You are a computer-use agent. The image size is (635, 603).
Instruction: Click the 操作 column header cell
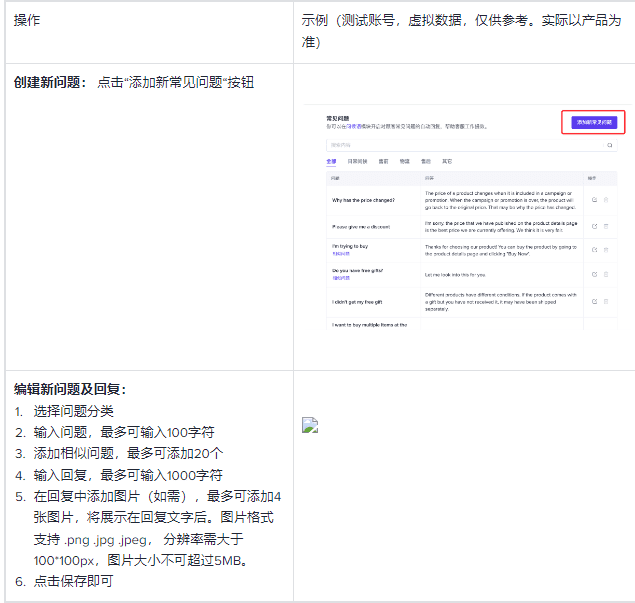coord(149,32)
